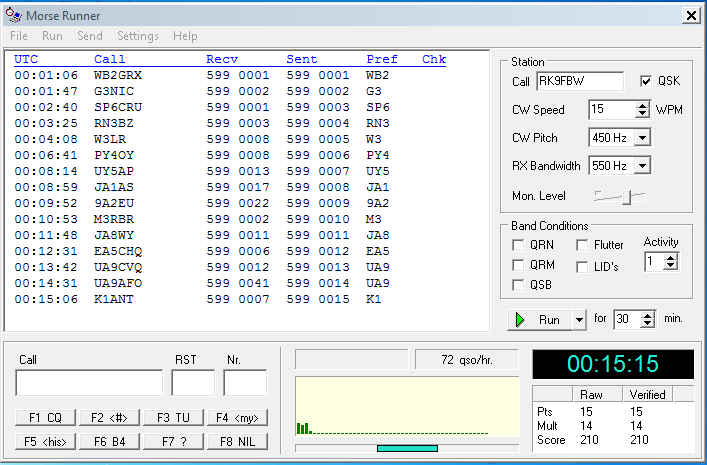Enable the QRM band condition
Viewport: 707px width, 465px height.
coord(518,265)
